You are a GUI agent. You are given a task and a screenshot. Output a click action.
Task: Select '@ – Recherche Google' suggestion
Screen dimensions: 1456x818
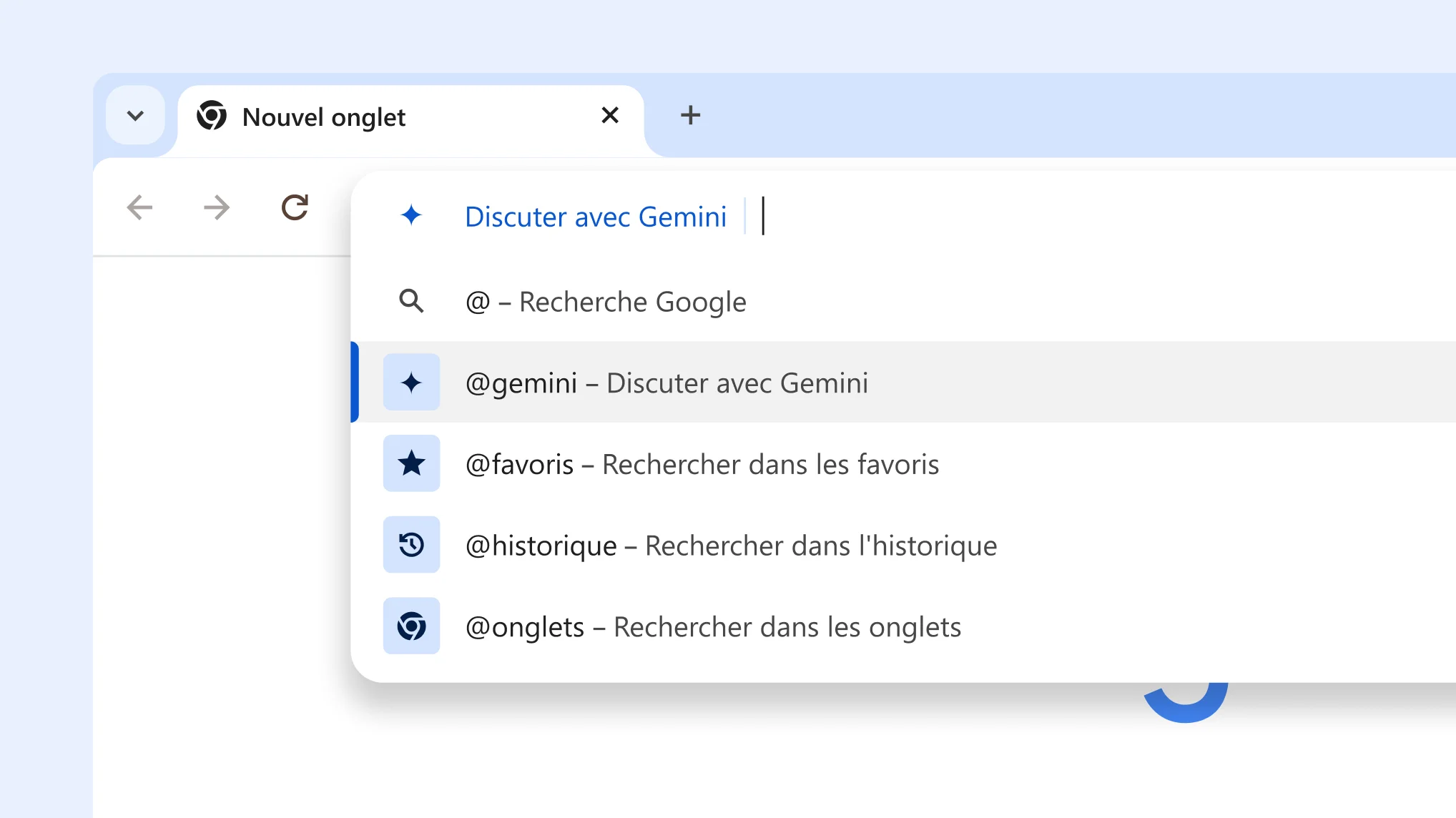(x=606, y=302)
